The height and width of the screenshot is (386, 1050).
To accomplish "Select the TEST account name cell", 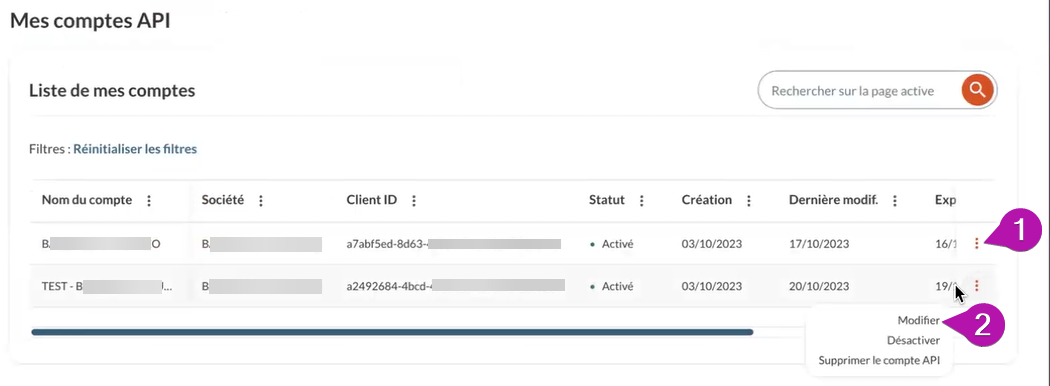I will pyautogui.click(x=106, y=286).
